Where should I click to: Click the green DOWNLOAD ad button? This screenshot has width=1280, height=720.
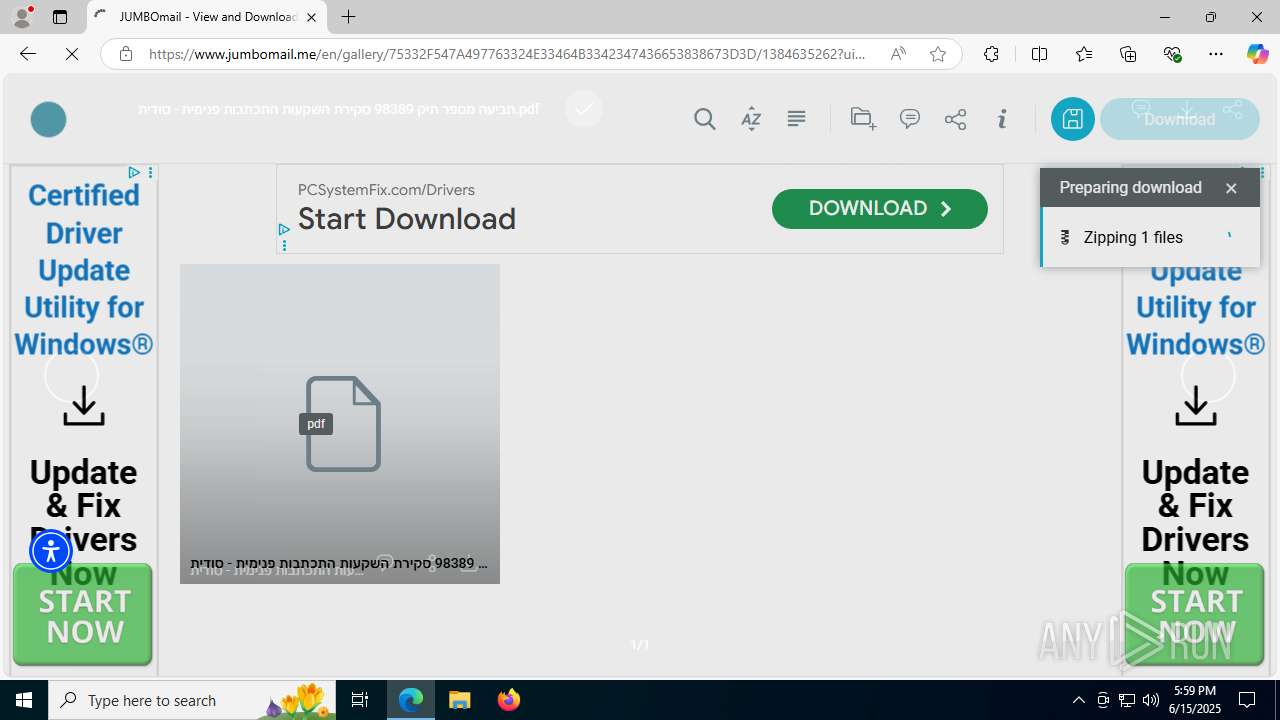[x=879, y=208]
